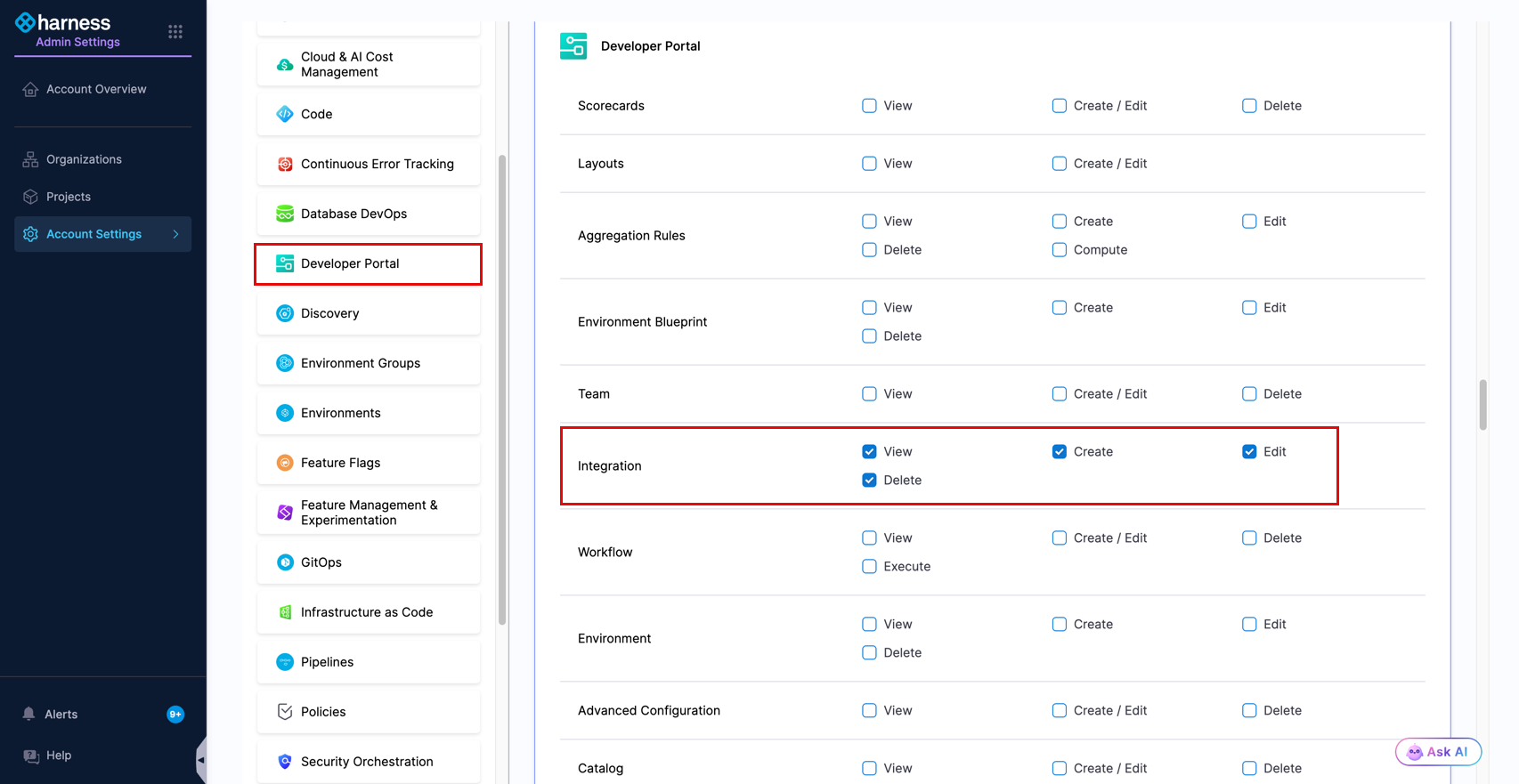
Task: Click the Cloud & AI Cost Management icon
Action: (285, 64)
